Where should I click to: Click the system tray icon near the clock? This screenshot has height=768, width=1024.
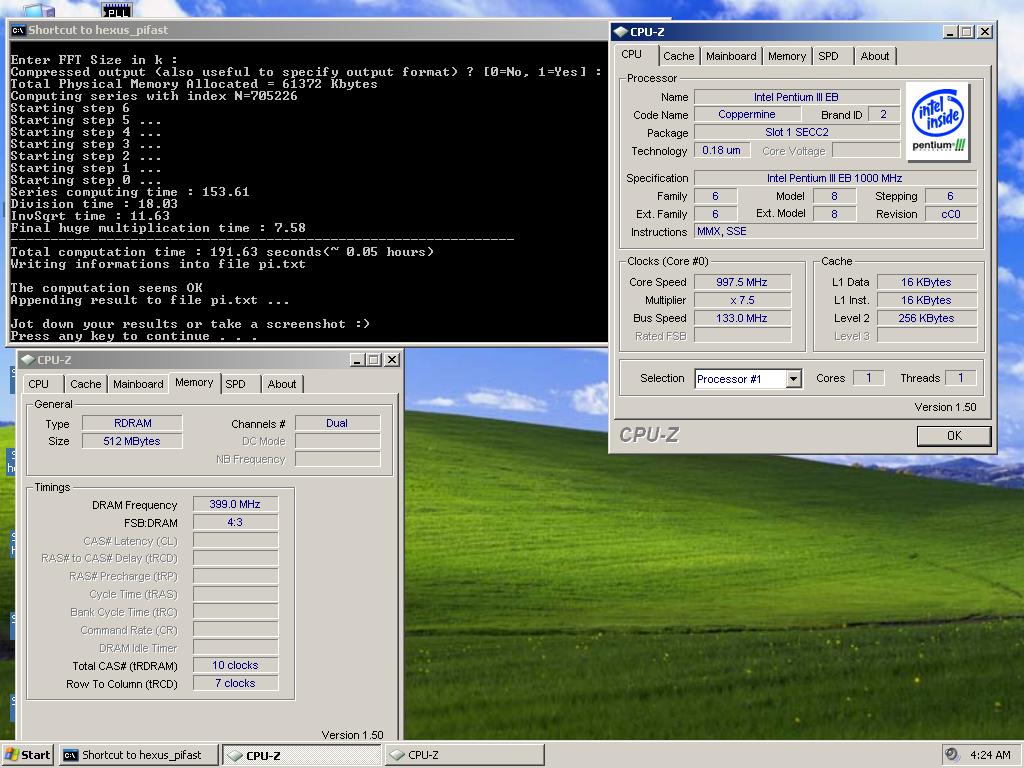point(952,754)
